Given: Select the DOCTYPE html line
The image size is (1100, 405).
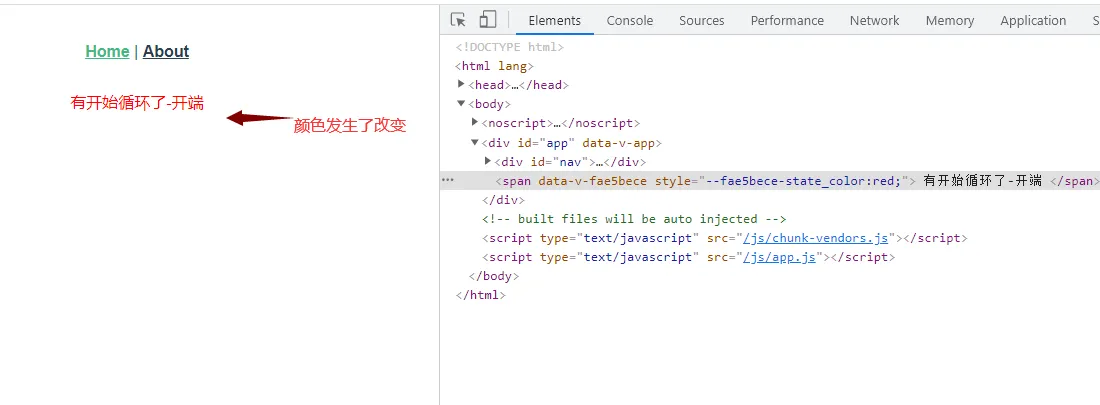Looking at the screenshot, I should pyautogui.click(x=509, y=47).
